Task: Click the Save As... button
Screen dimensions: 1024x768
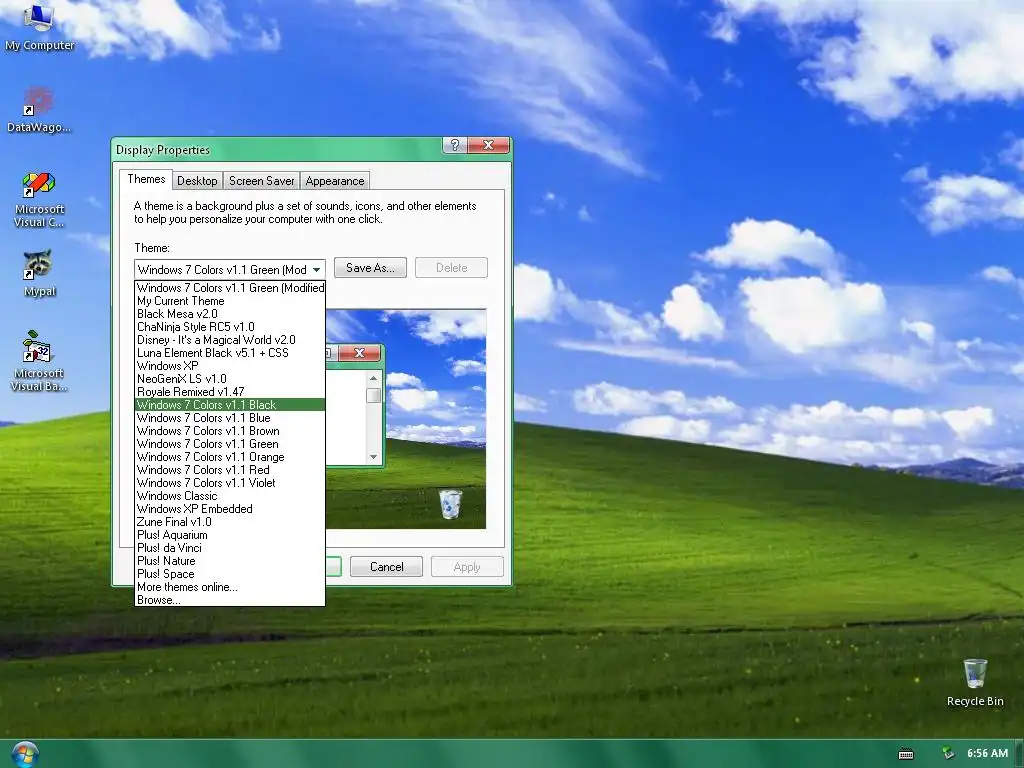Action: pos(370,268)
